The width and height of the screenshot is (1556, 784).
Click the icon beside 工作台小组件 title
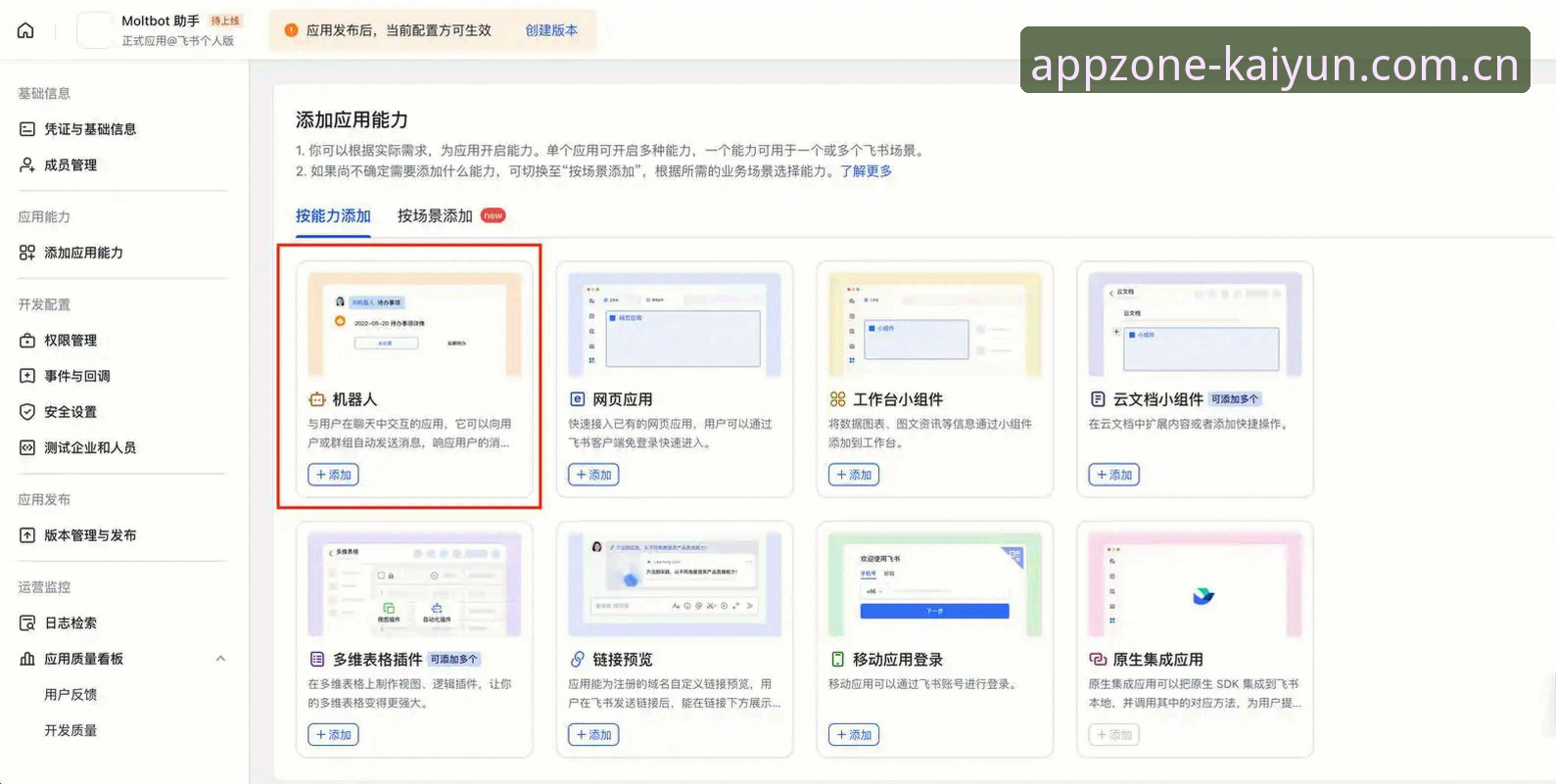click(837, 399)
